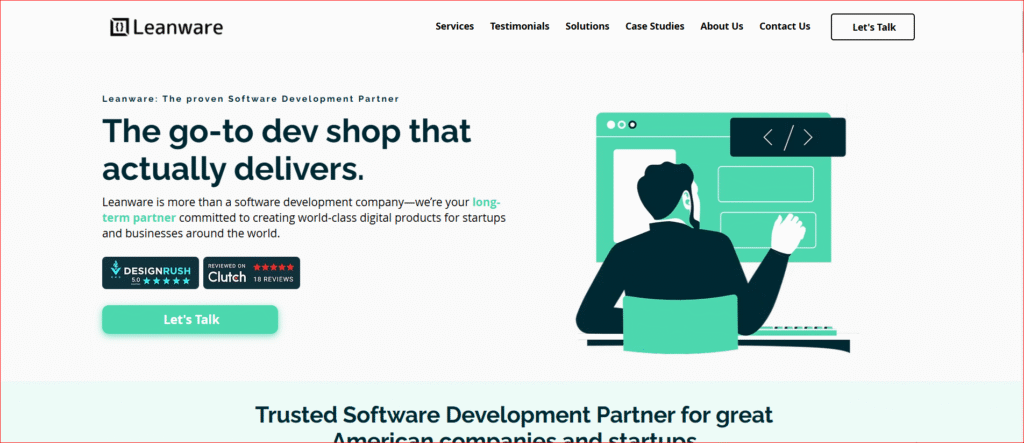The width and height of the screenshot is (1024, 443).
Task: Open the Contact Us page
Action: (784, 26)
